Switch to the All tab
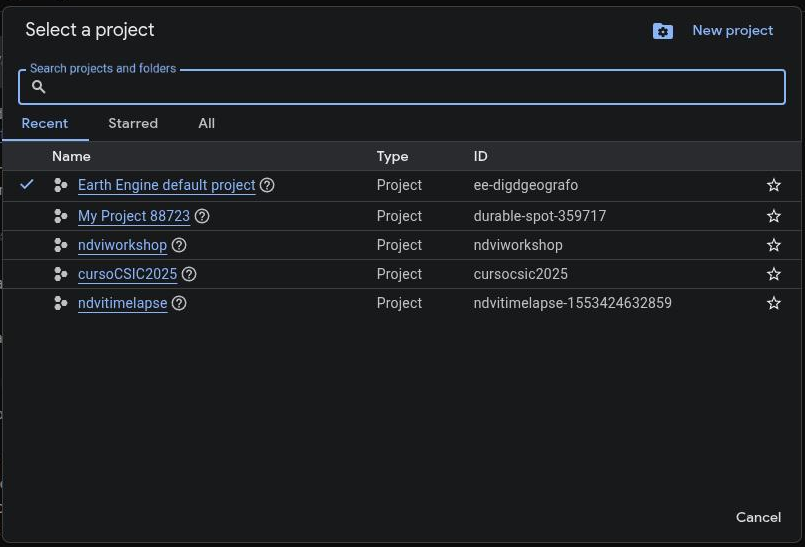The image size is (805, 547). click(206, 123)
